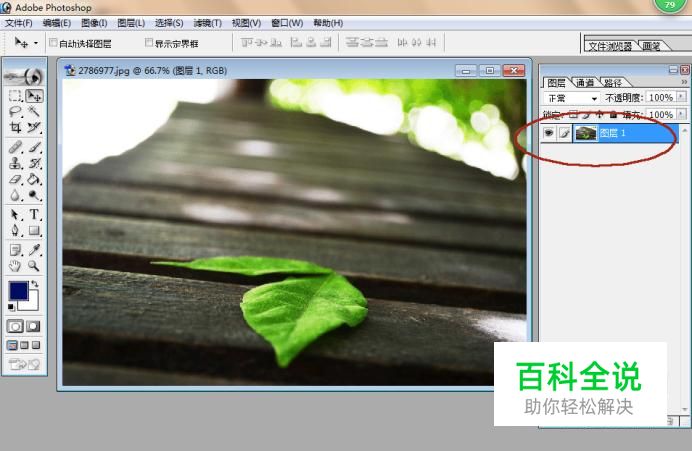Image resolution: width=692 pixels, height=451 pixels.
Task: Switch to the 路径 tab
Action: pos(613,83)
